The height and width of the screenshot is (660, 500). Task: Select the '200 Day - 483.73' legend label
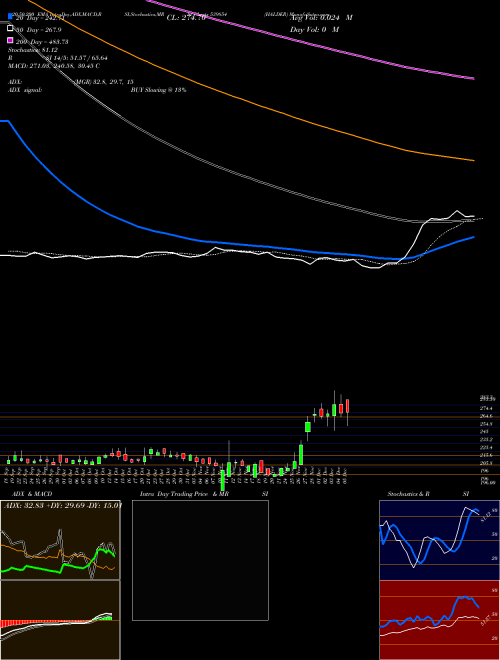click(42, 42)
